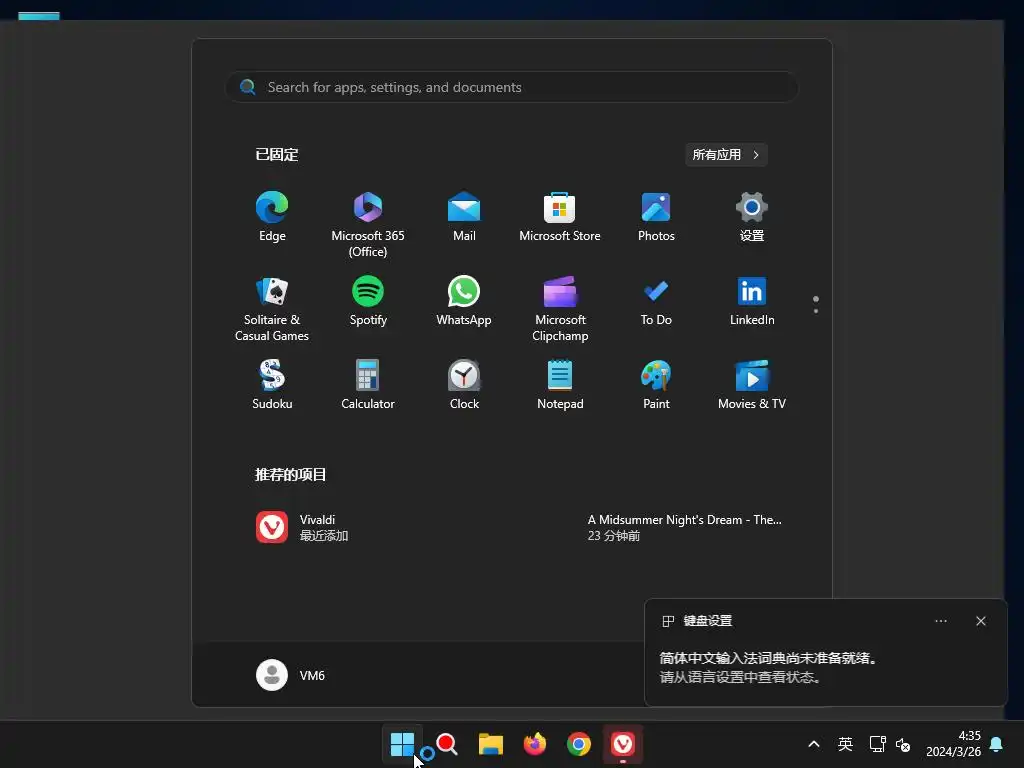The width and height of the screenshot is (1024, 768).
Task: Open the Mail app
Action: click(x=464, y=217)
